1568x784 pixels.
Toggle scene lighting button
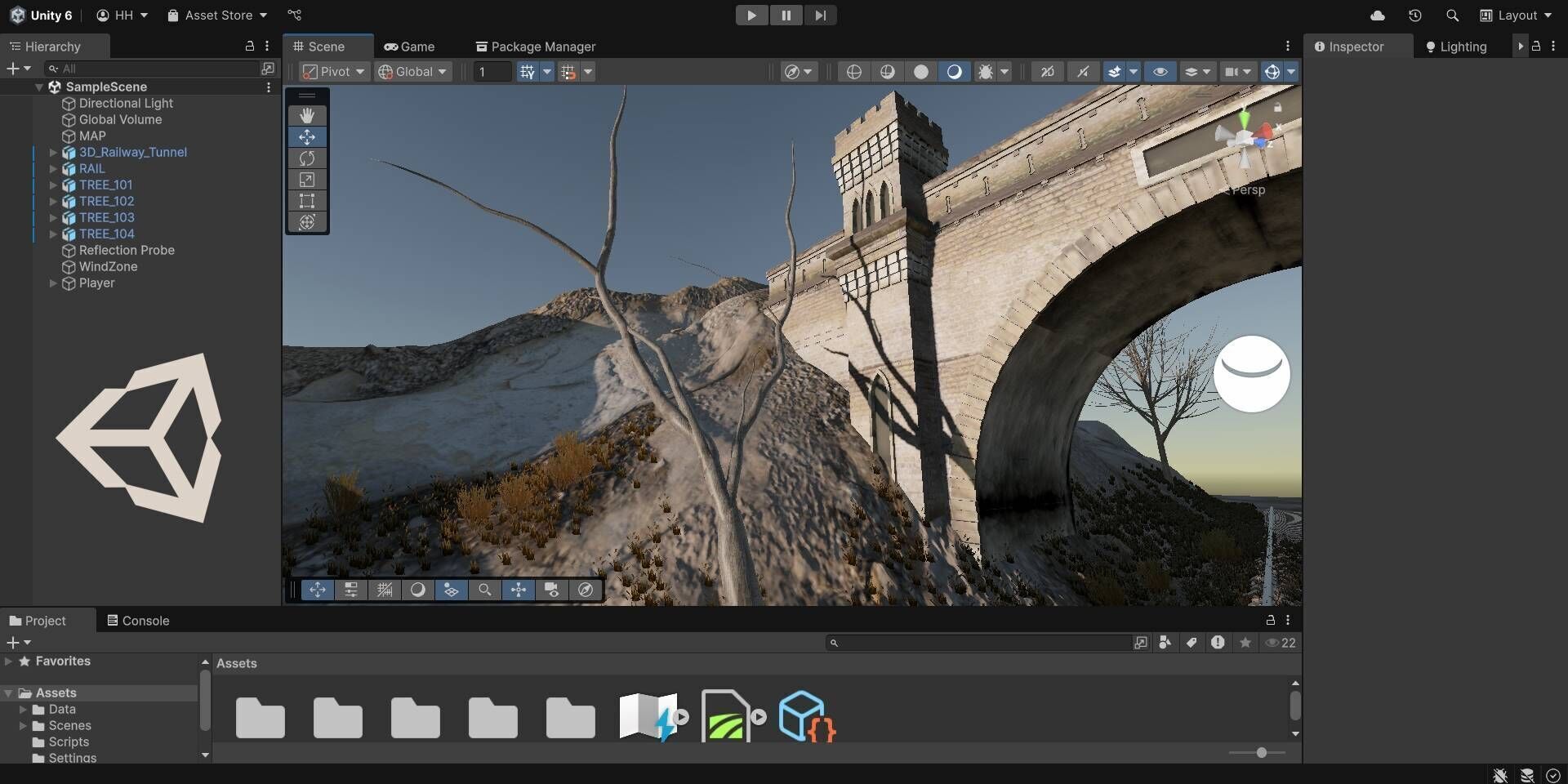point(1083,72)
